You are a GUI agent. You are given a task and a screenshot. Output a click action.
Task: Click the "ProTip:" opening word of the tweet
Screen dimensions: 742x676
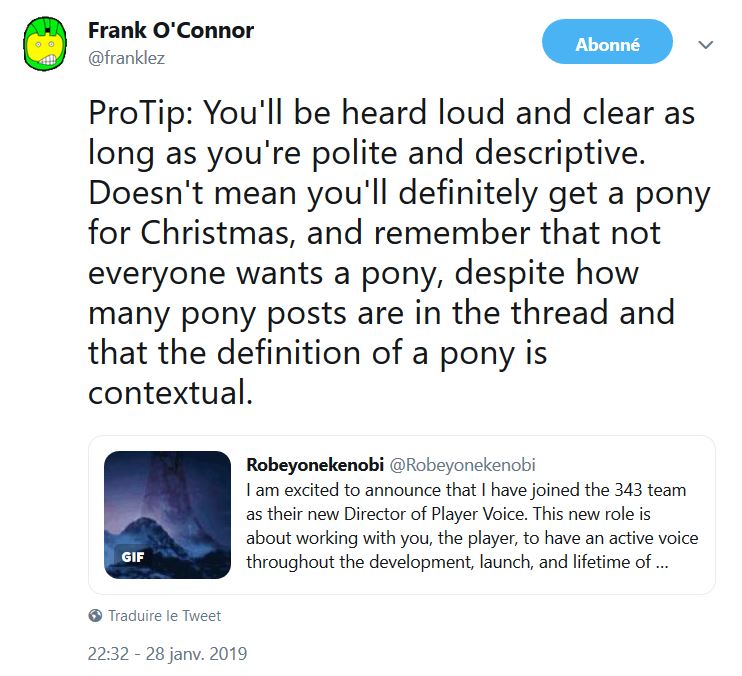pos(140,113)
